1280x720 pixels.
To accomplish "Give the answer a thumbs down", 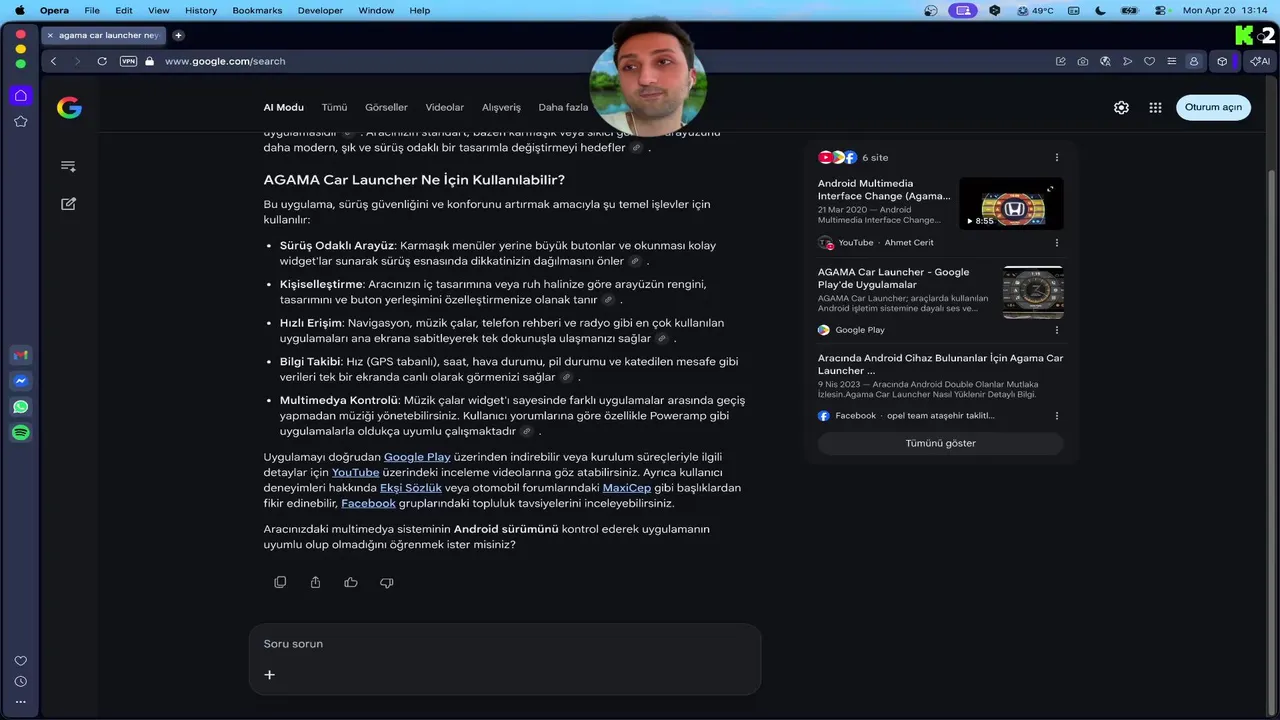I will click(x=387, y=582).
